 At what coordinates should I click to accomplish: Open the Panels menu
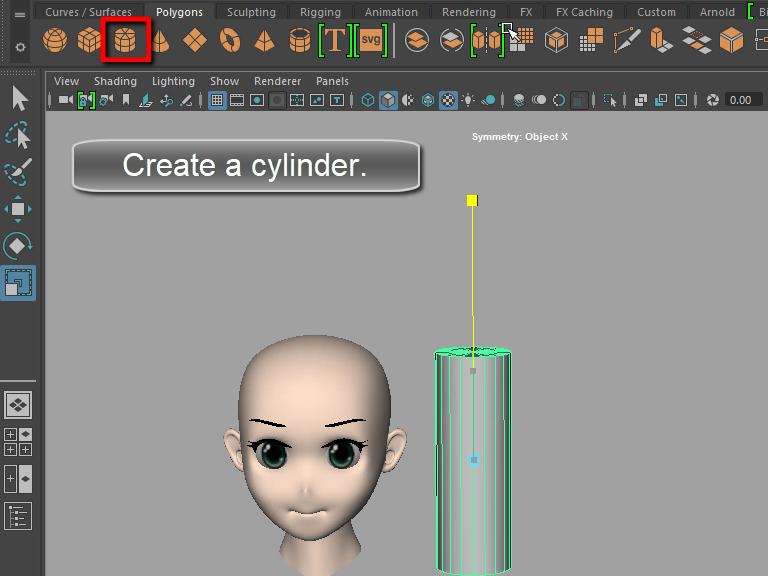tap(332, 81)
